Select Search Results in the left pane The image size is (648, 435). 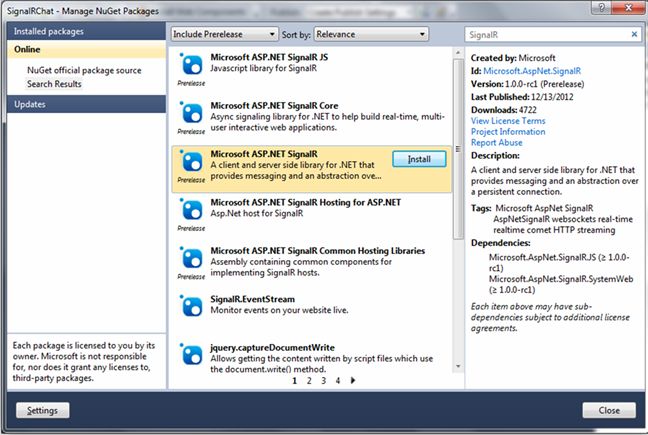tap(54, 84)
